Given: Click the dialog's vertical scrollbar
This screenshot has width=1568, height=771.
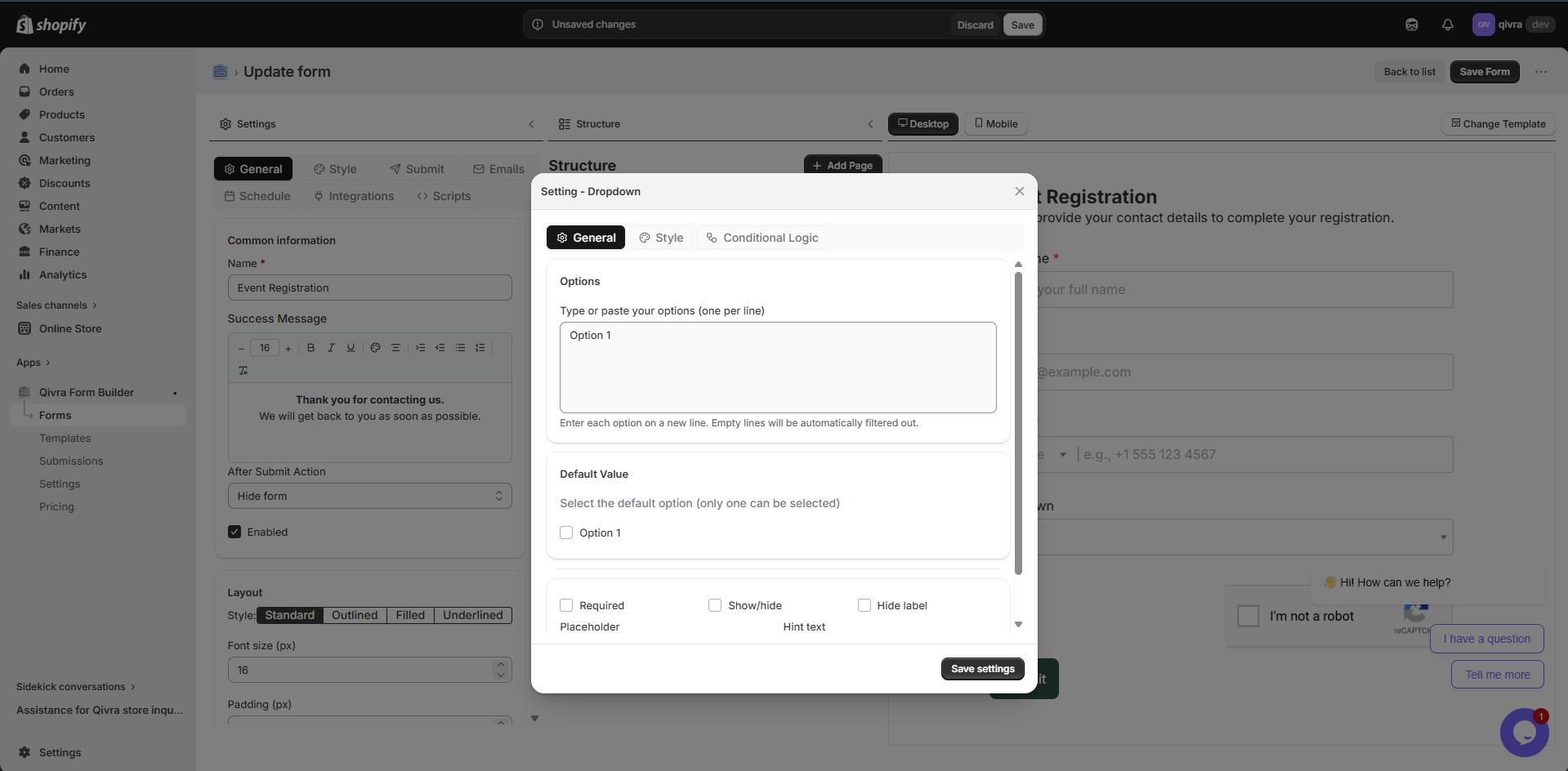Looking at the screenshot, I should (1018, 423).
